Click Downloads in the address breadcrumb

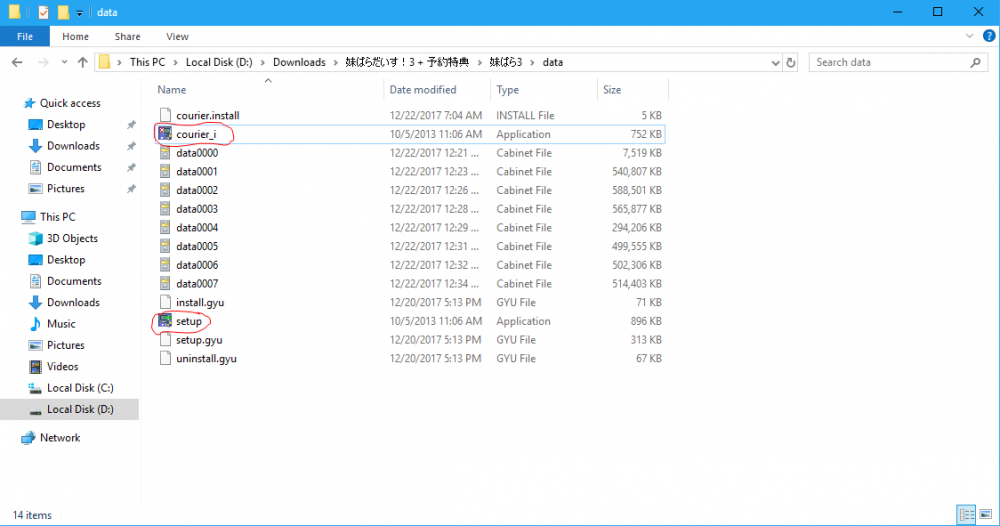300,62
